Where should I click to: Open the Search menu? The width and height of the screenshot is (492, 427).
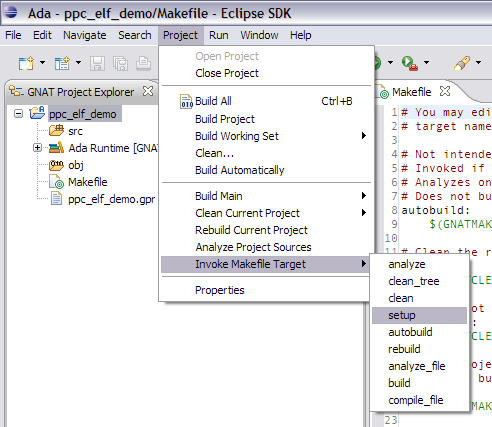pyautogui.click(x=135, y=35)
